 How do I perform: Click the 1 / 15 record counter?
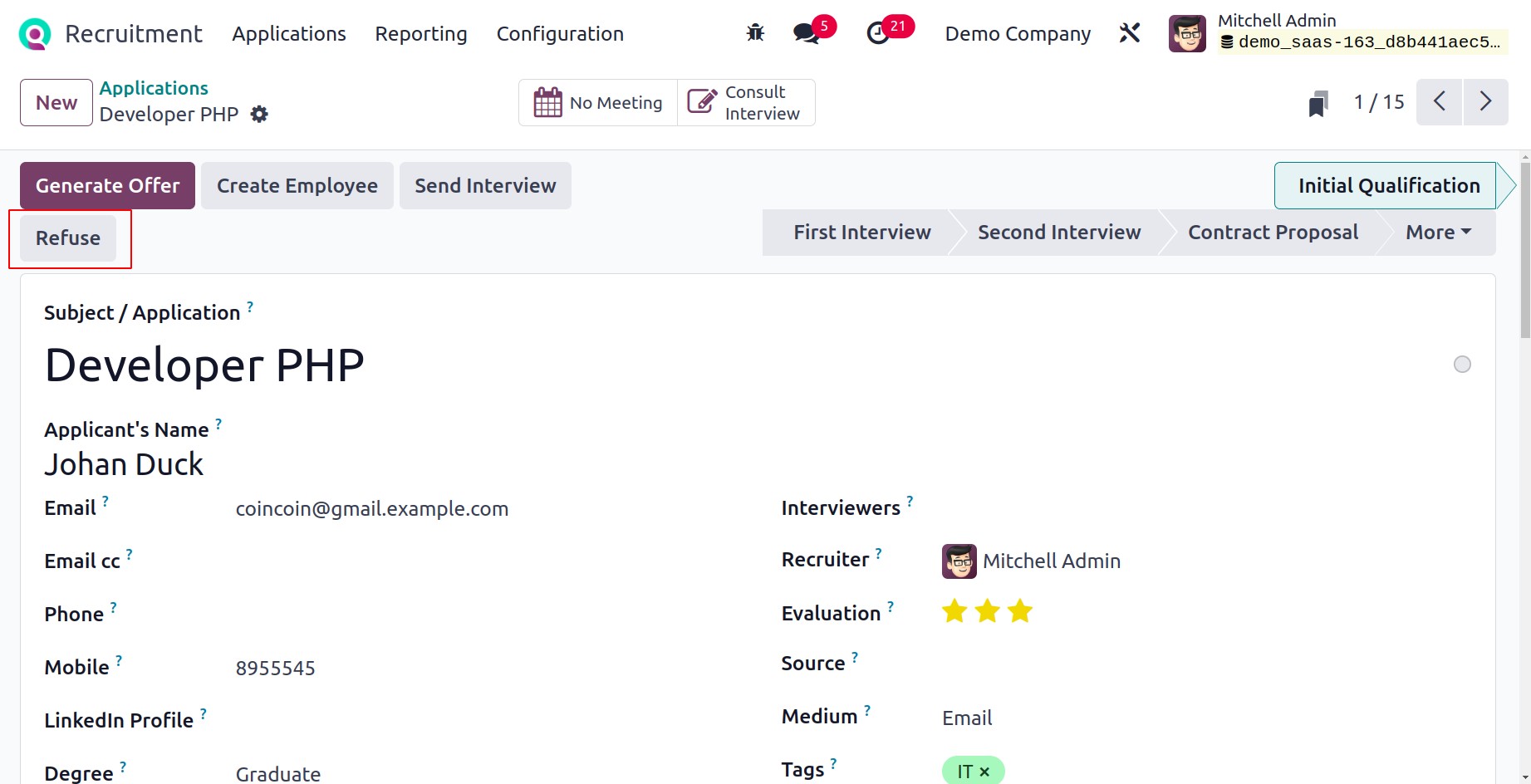(x=1379, y=102)
